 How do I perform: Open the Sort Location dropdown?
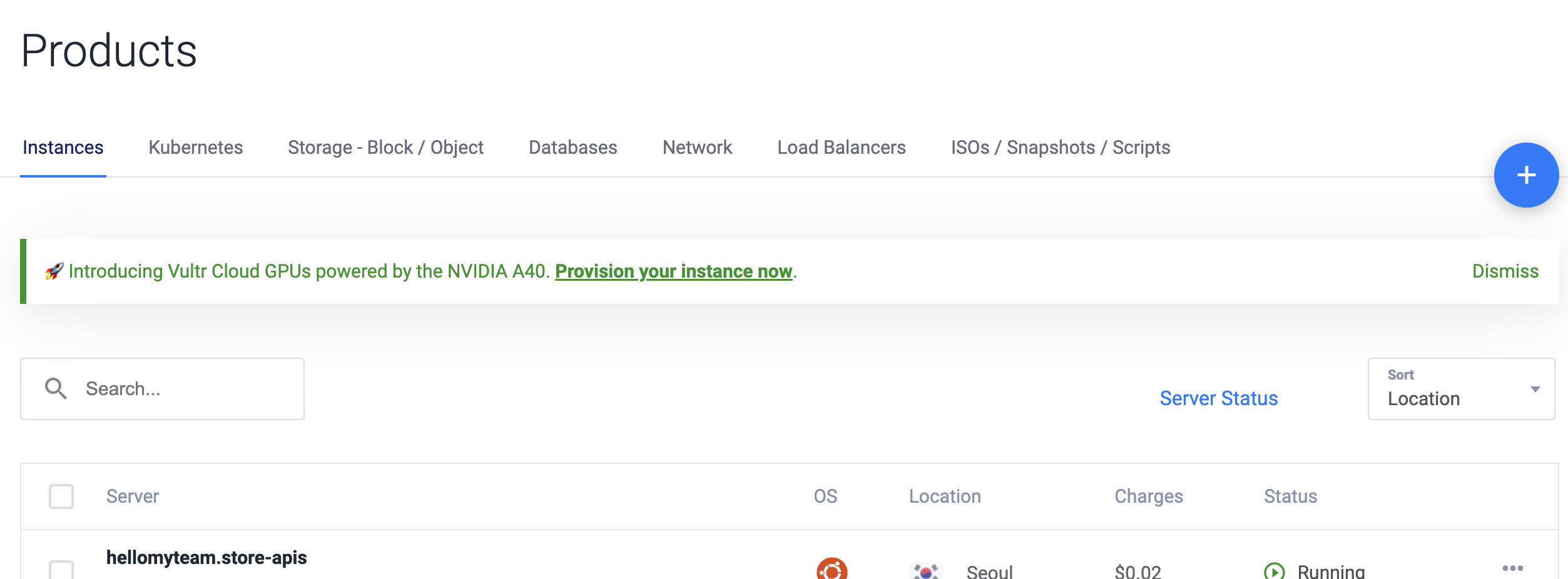1461,389
